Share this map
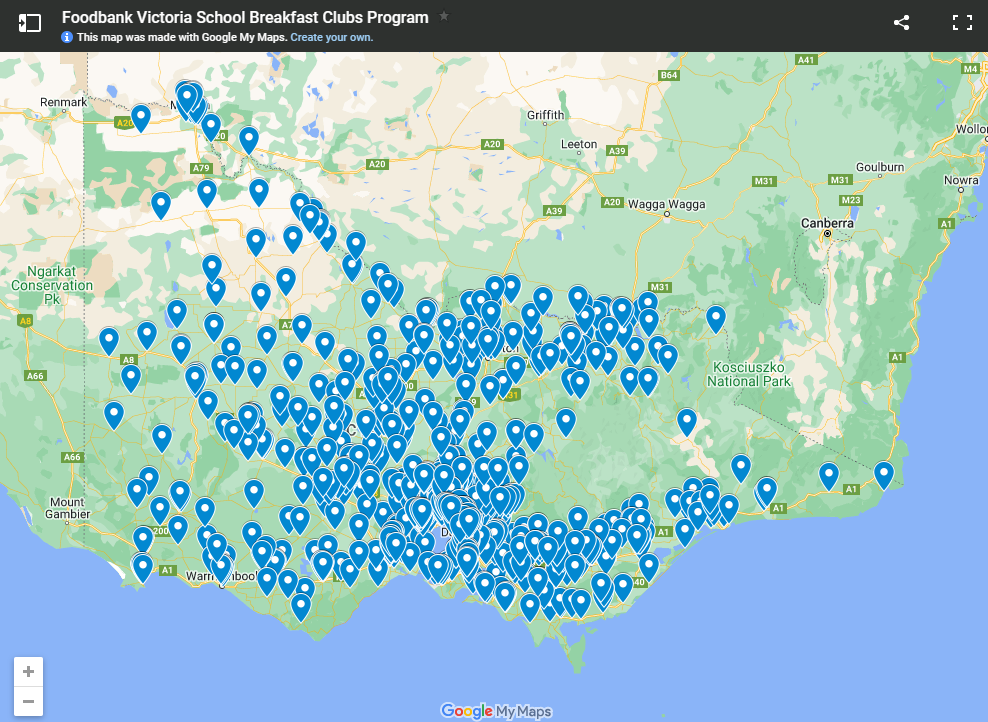Image resolution: width=988 pixels, height=722 pixels. [901, 23]
